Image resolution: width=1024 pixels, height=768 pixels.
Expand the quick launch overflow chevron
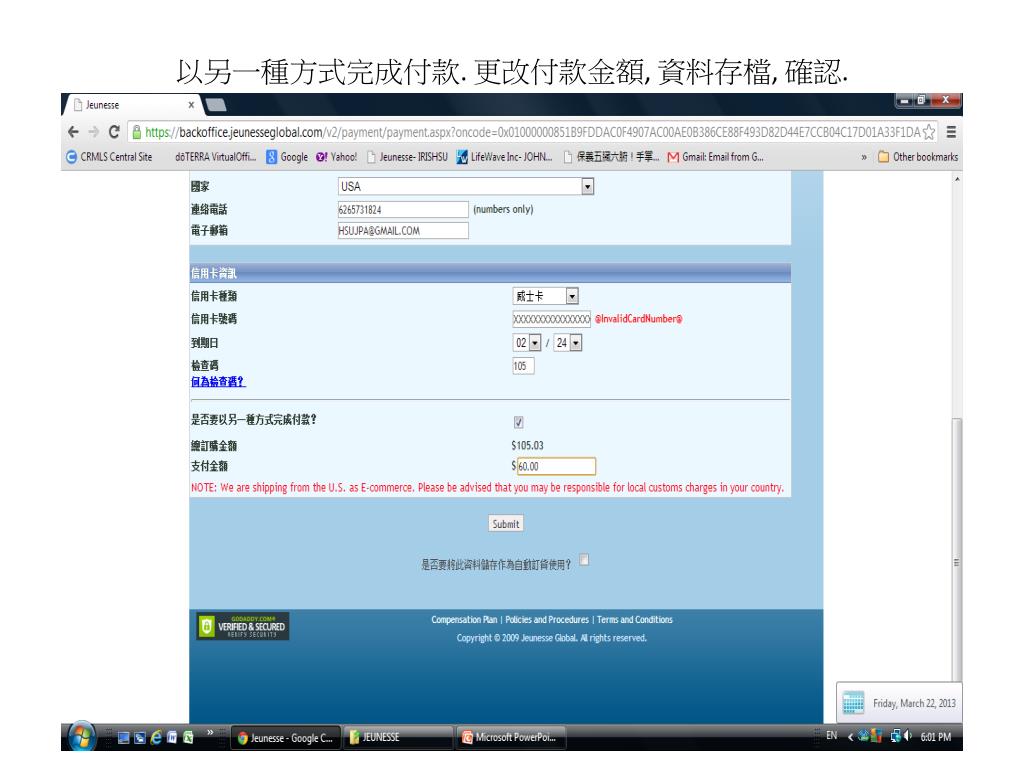pos(210,732)
